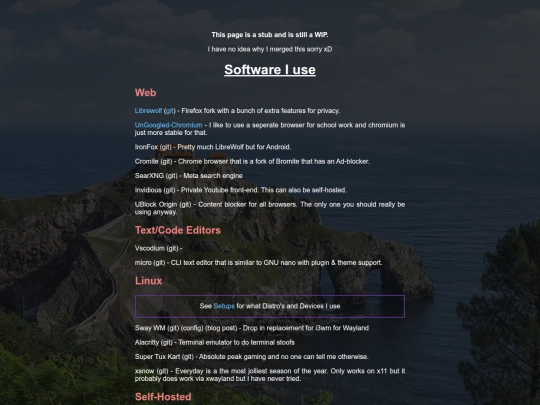Click the "IronFox" entry name

tap(146, 147)
